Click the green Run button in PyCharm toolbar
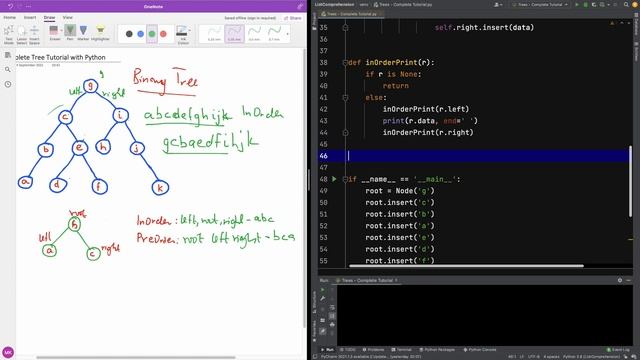 click(x=577, y=4)
